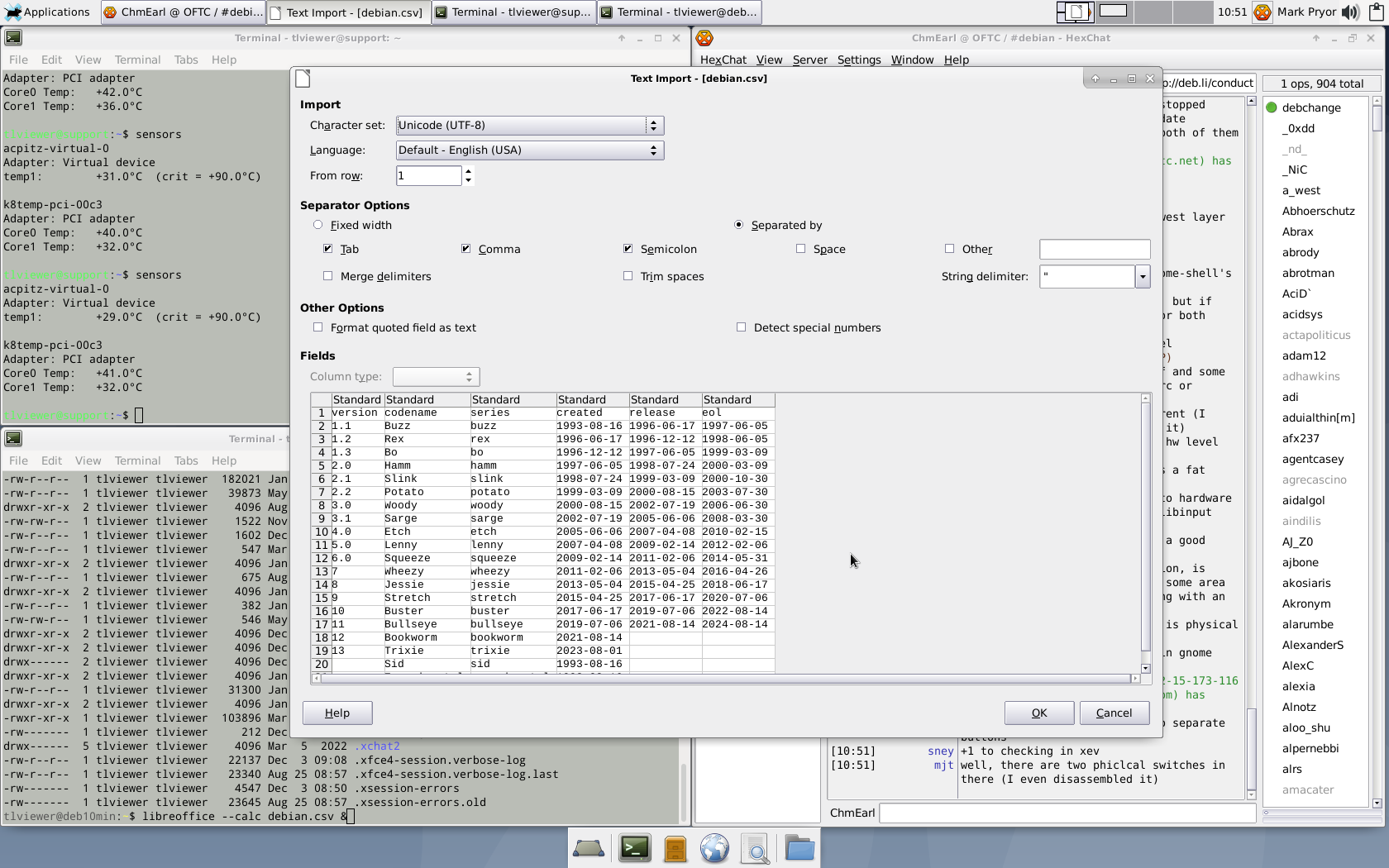Enable Format quoted field as text
Viewport: 1389px width, 868px height.
(x=318, y=327)
